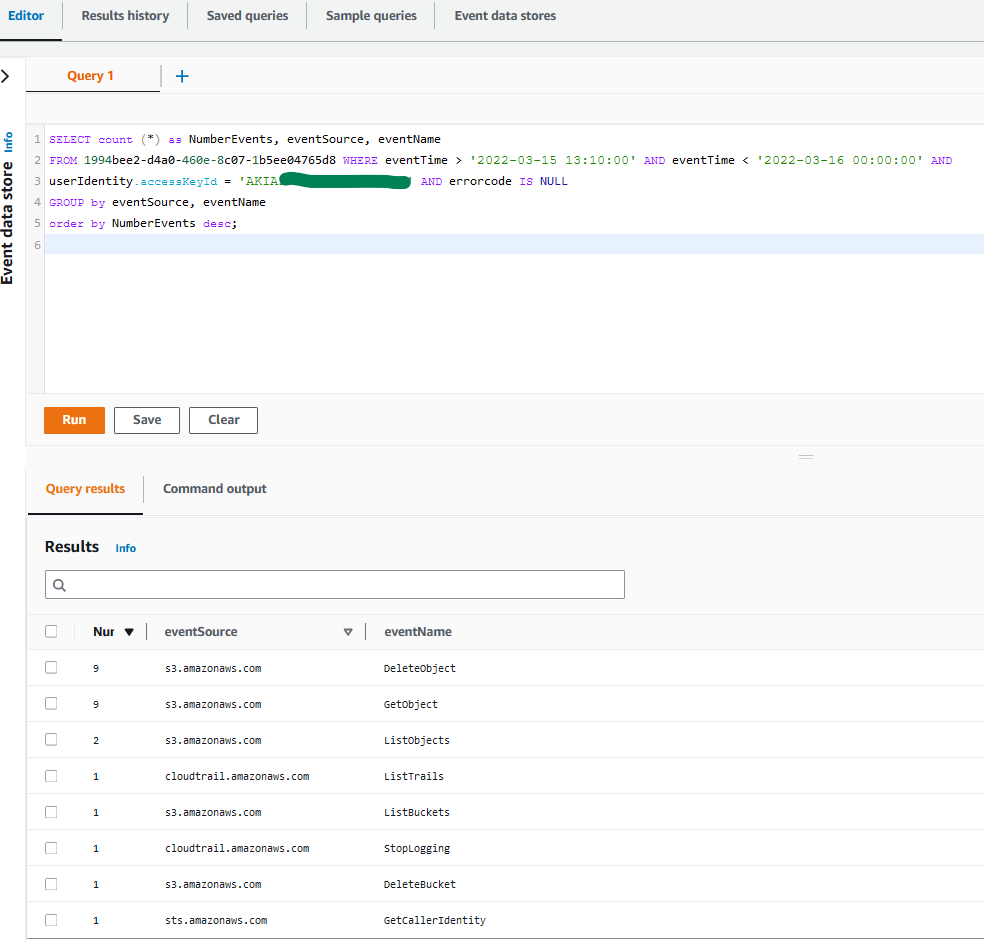The height and width of the screenshot is (942, 984).
Task: Select line 4 in the SQL editor
Action: (x=150, y=201)
